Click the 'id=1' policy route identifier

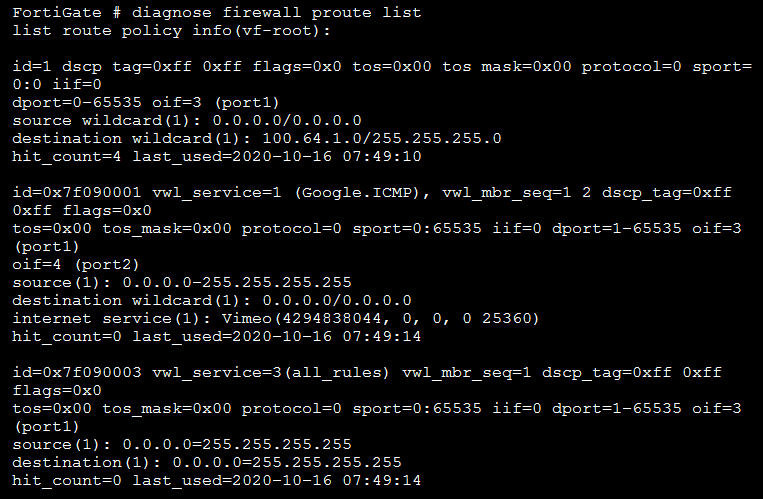32,66
